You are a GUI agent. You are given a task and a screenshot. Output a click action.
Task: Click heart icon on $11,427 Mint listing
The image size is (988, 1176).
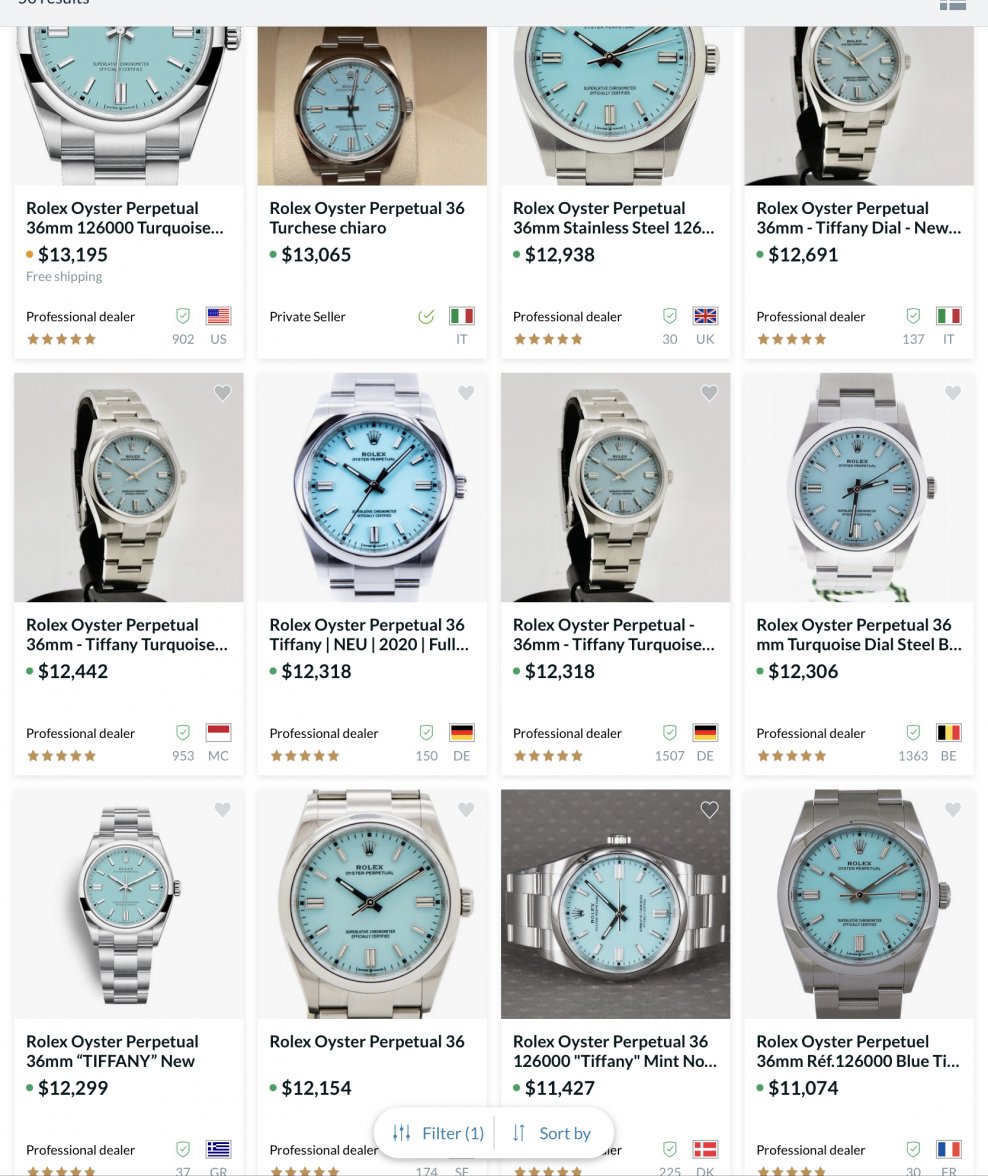709,810
